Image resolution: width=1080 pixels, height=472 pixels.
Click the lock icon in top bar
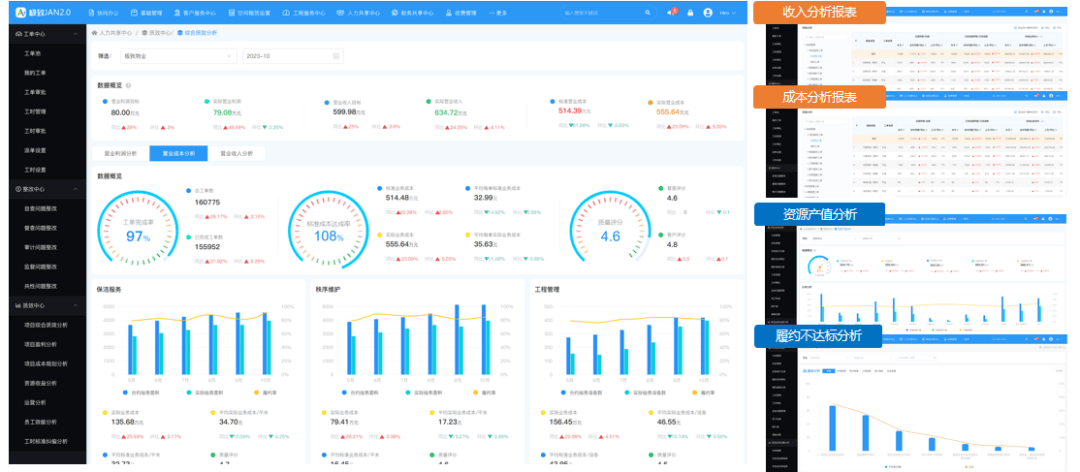[690, 13]
